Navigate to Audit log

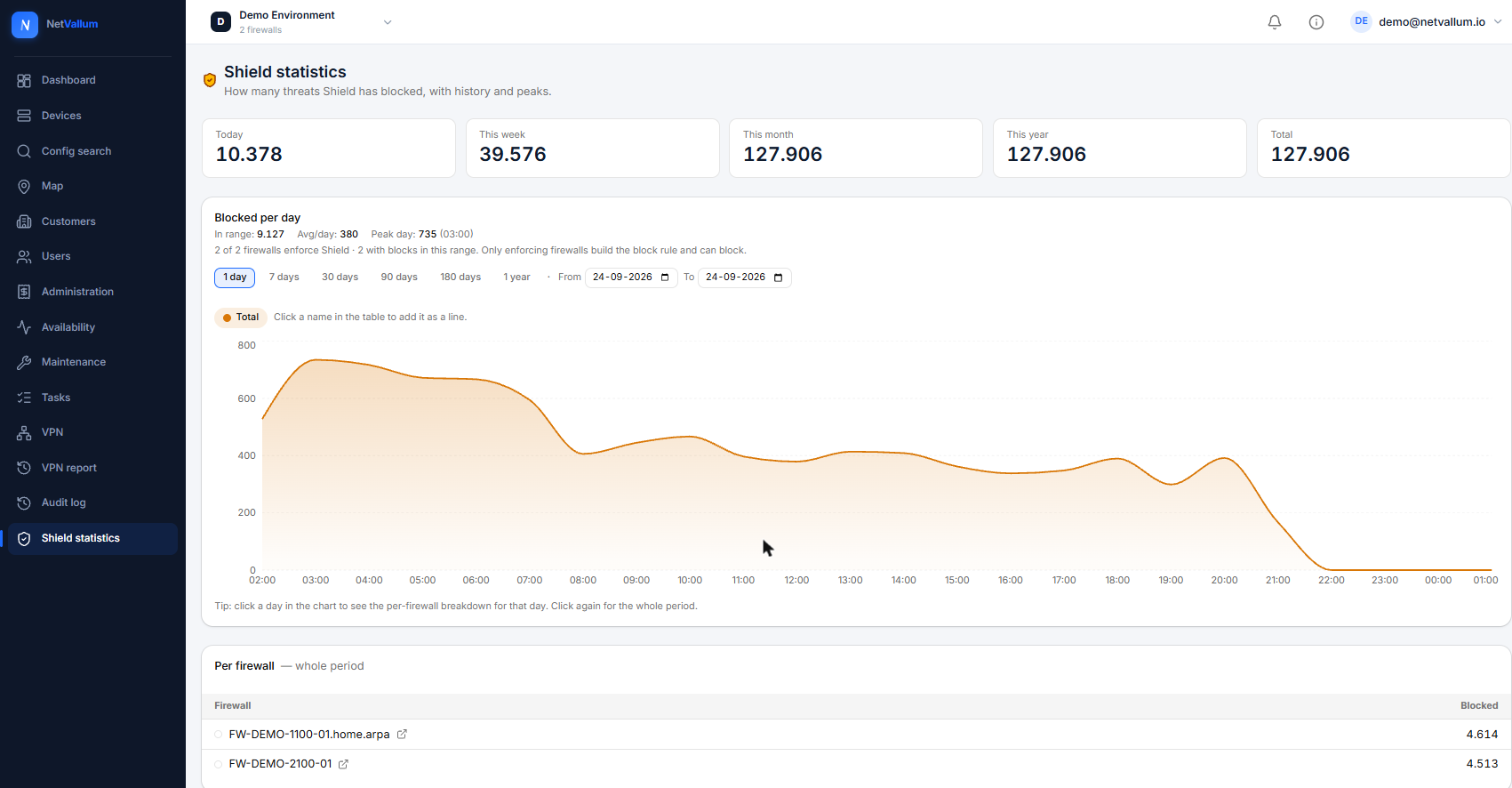click(x=92, y=503)
